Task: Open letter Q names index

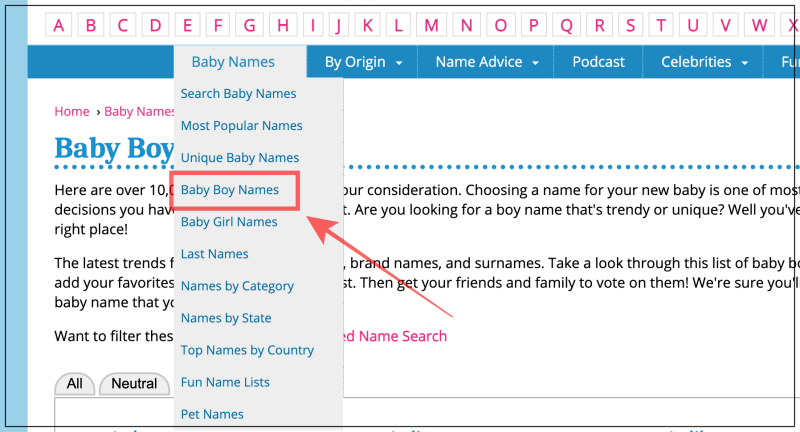Action: pyautogui.click(x=566, y=25)
